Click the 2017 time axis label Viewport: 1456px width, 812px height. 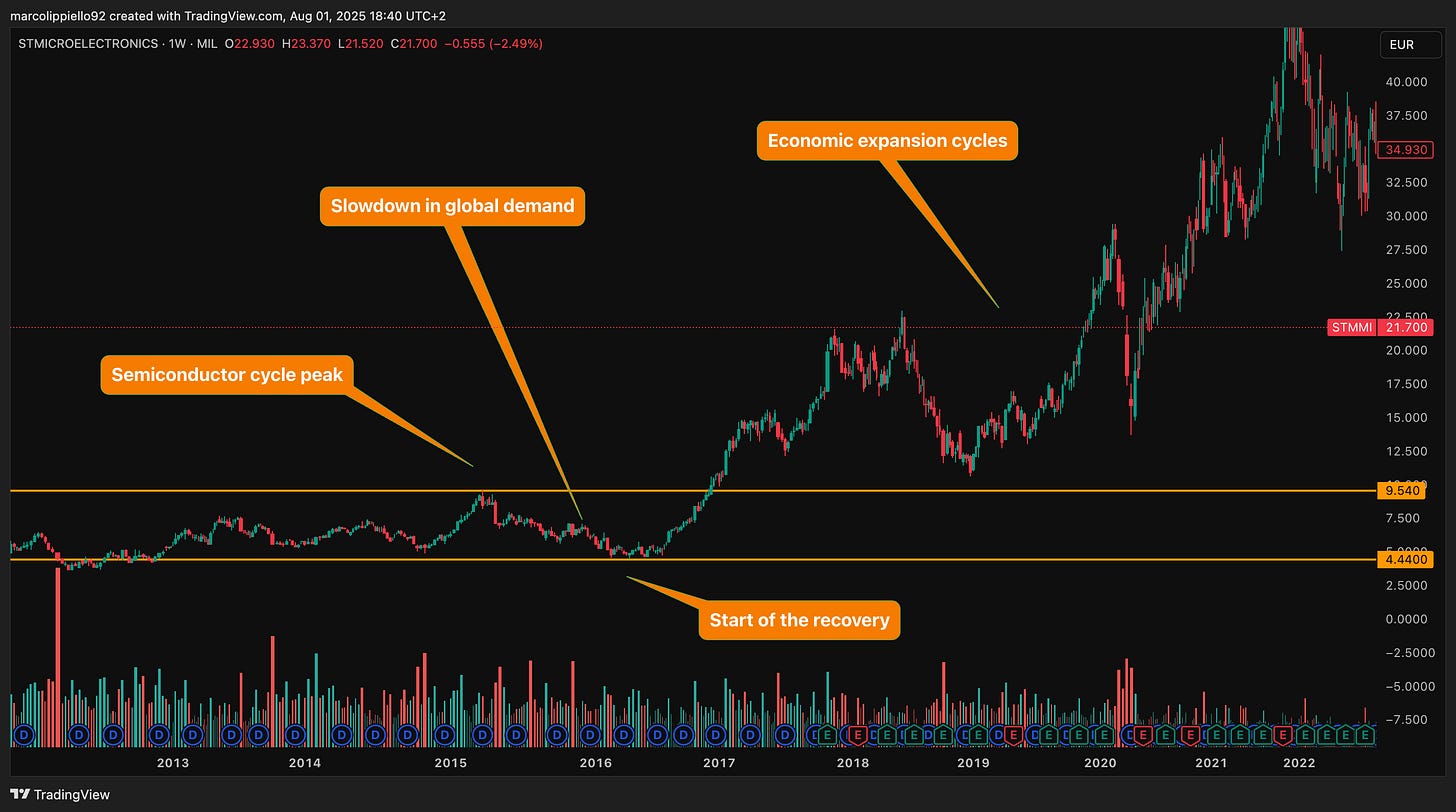(x=719, y=764)
